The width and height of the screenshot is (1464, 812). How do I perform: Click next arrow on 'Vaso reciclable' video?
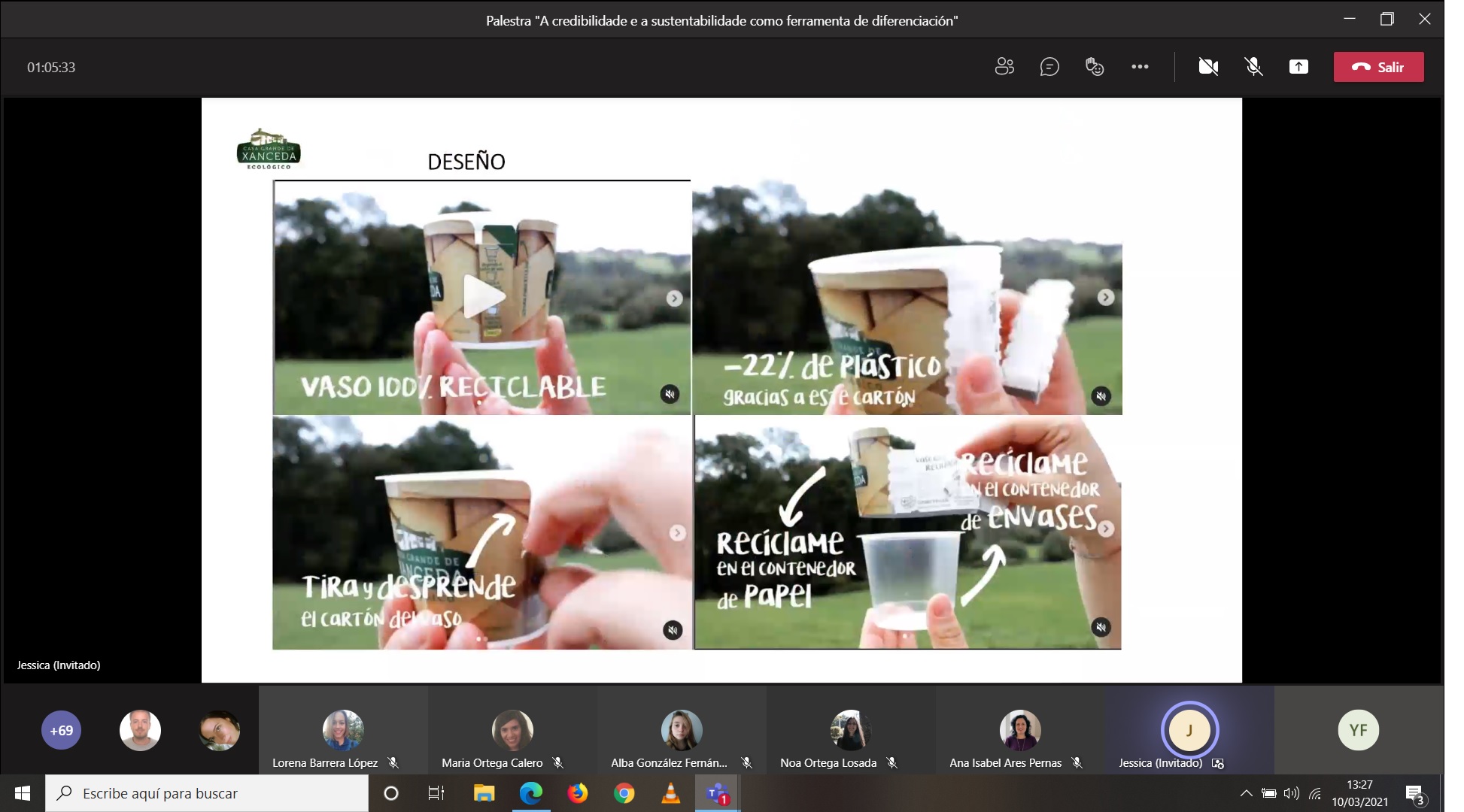675,298
